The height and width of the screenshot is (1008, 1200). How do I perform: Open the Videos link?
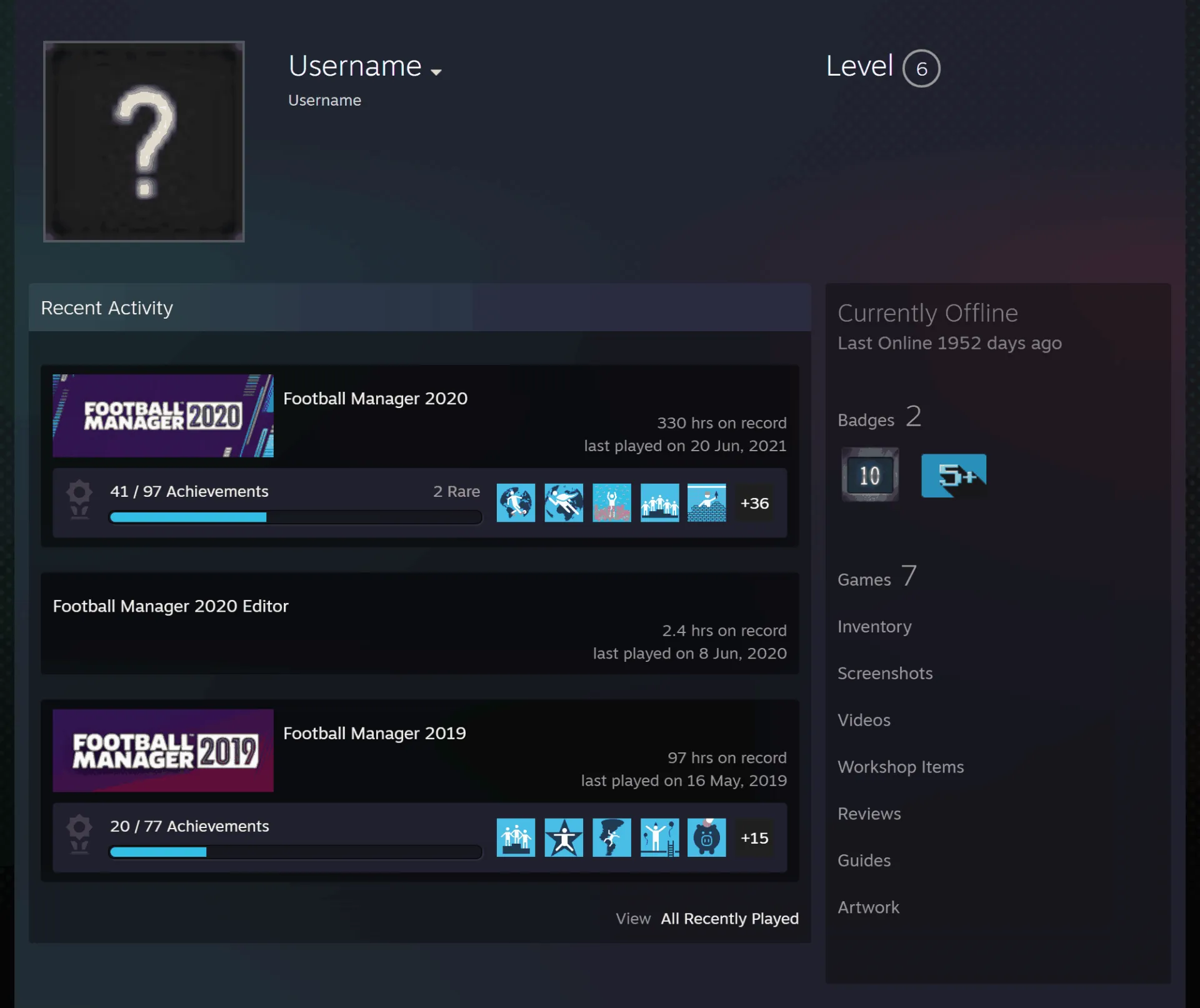pyautogui.click(x=864, y=720)
